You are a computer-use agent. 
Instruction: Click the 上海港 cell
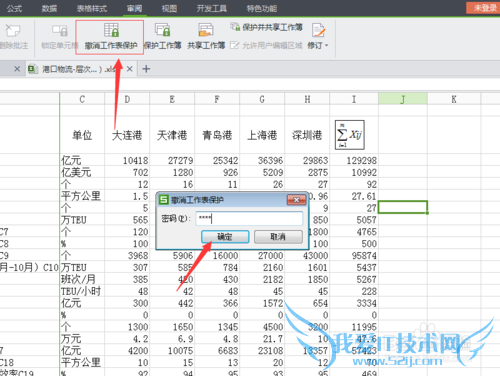pos(262,135)
